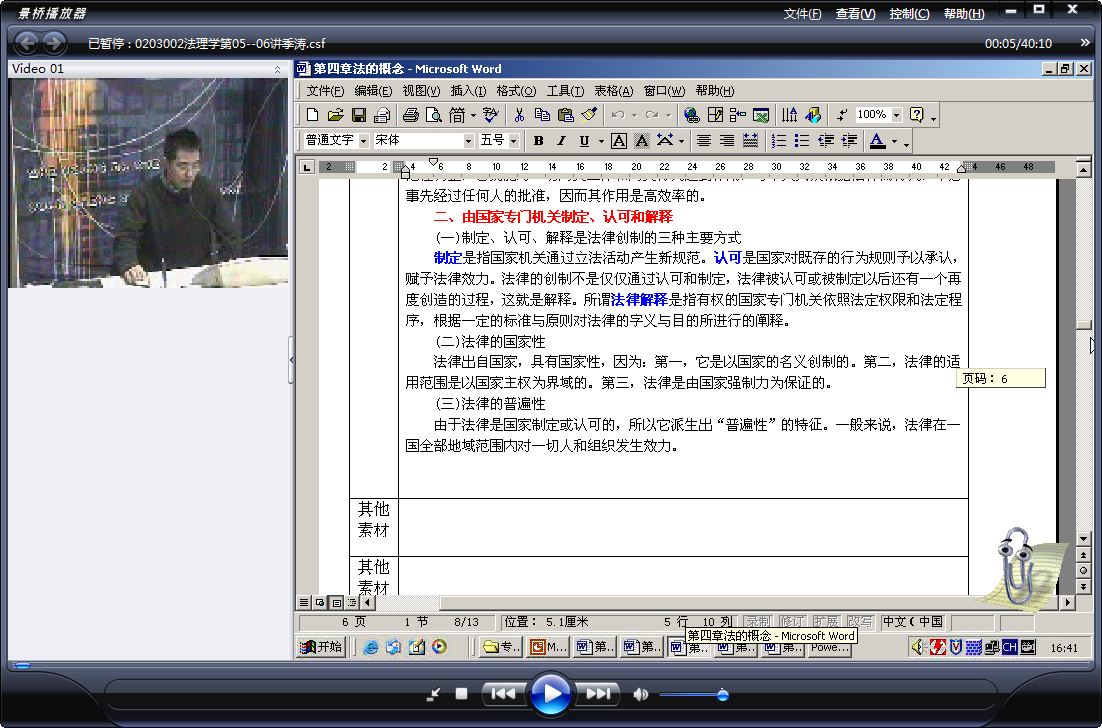
Task: Select the Format Painter brush icon
Action: click(589, 115)
